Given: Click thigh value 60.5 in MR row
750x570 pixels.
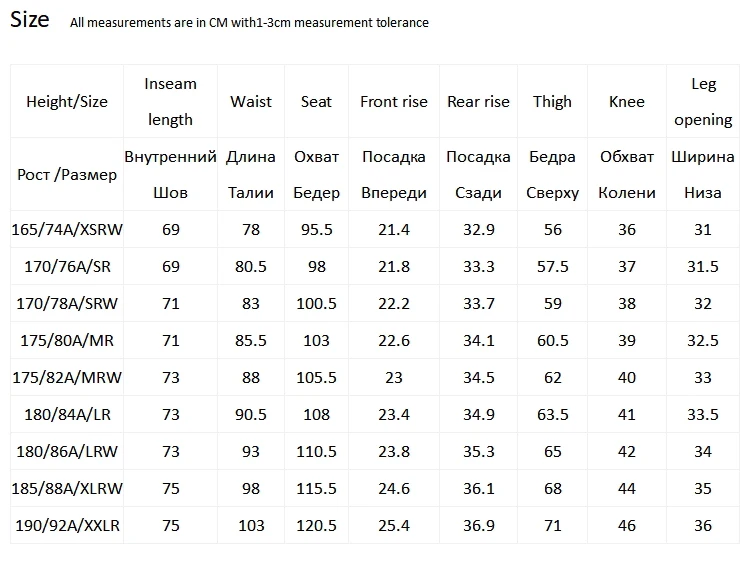Looking at the screenshot, I should point(552,340).
